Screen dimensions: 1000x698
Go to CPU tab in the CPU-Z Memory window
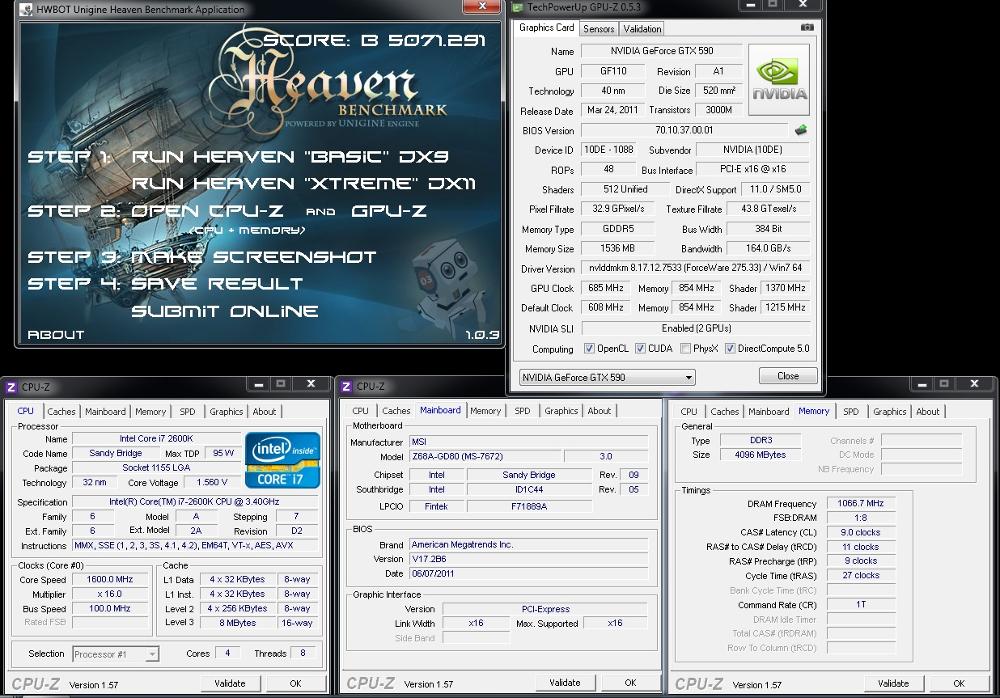[x=689, y=412]
